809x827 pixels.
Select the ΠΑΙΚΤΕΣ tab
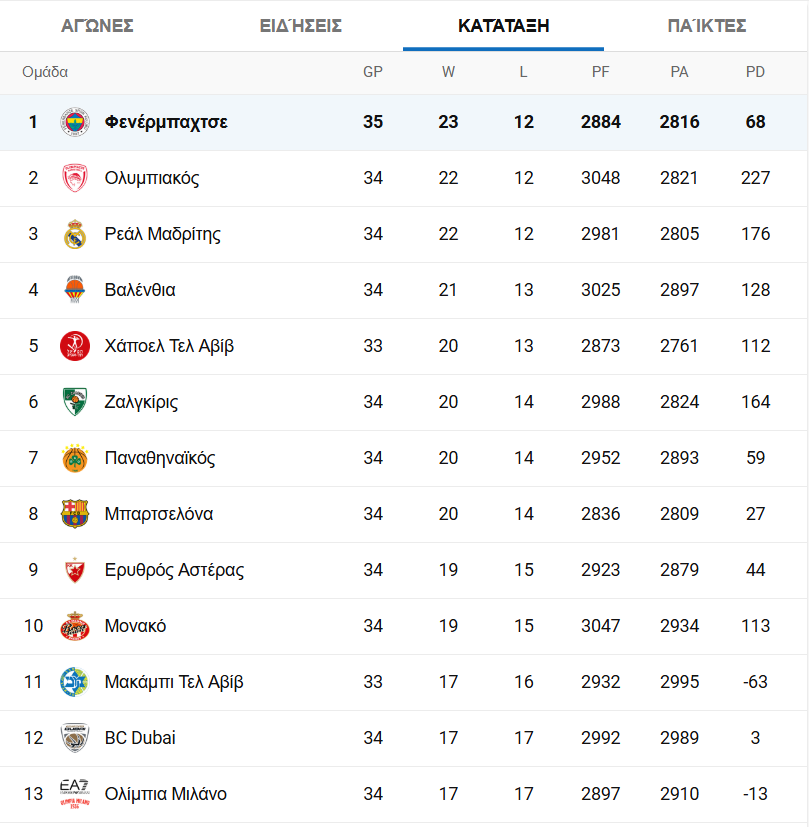pyautogui.click(x=707, y=26)
